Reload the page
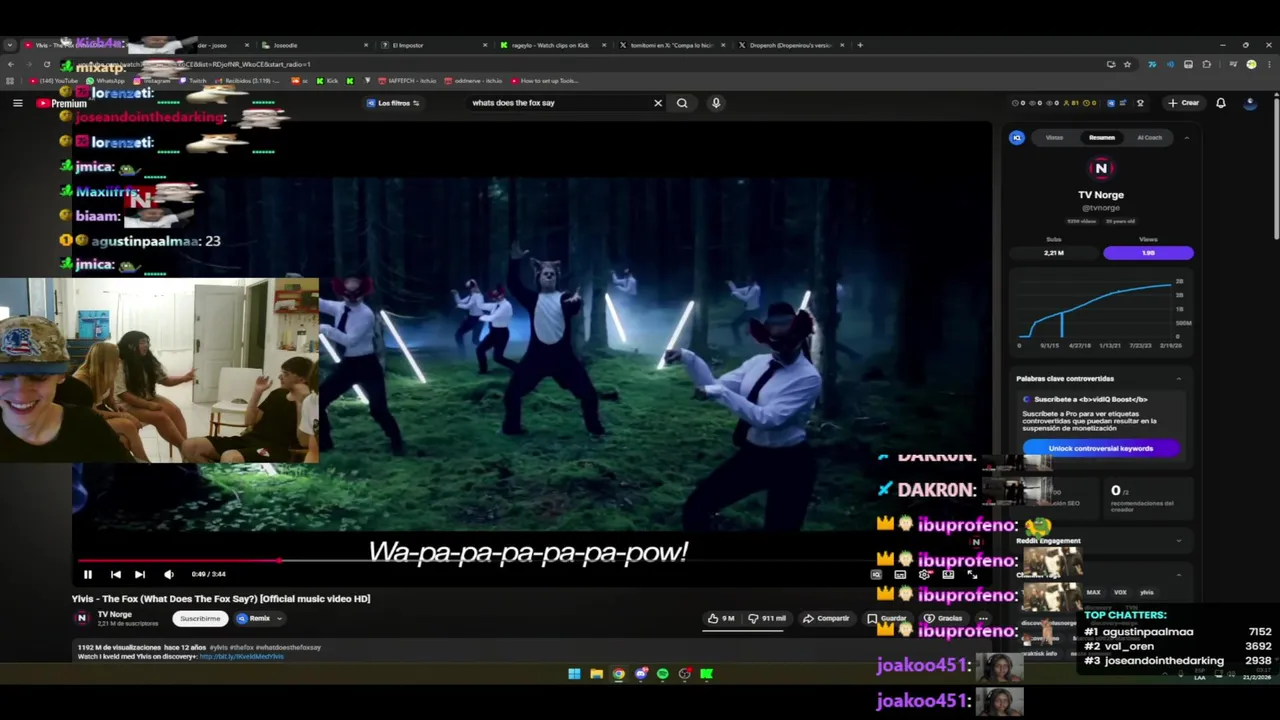Screen dimensions: 1280x720 tap(46, 64)
